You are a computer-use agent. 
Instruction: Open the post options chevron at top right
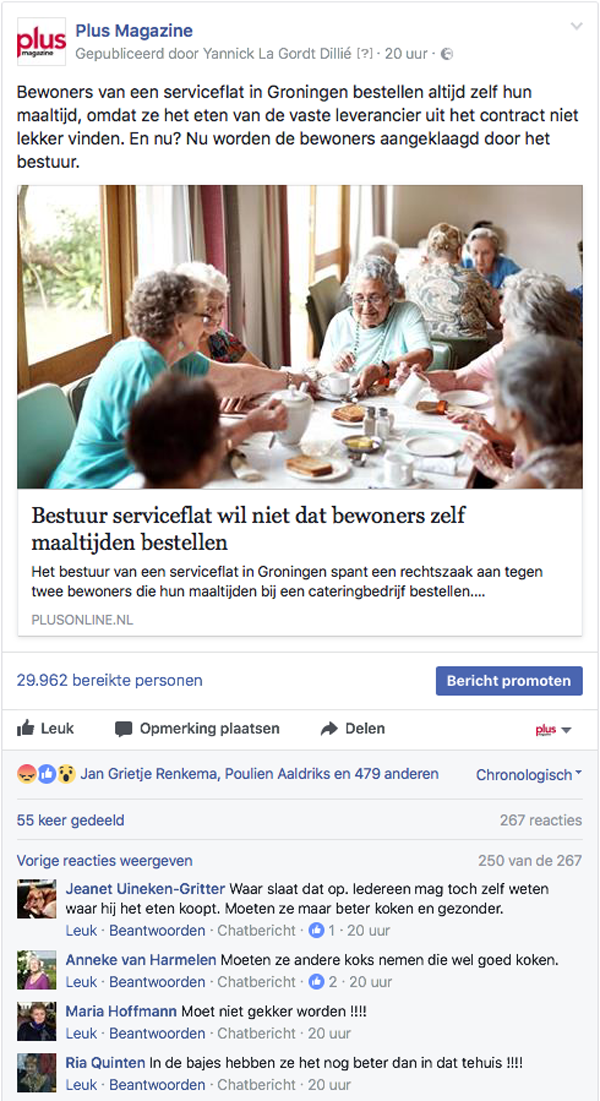pyautogui.click(x=577, y=27)
